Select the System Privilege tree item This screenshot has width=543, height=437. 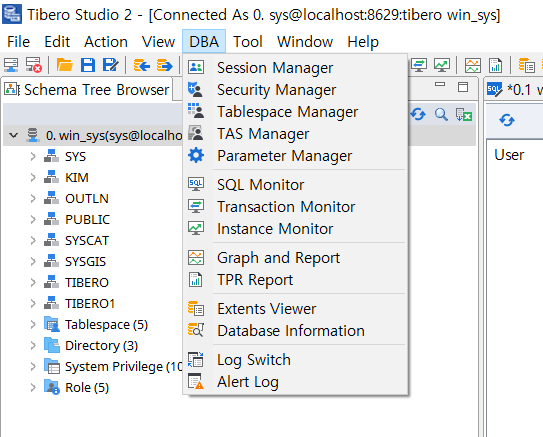click(x=124, y=367)
